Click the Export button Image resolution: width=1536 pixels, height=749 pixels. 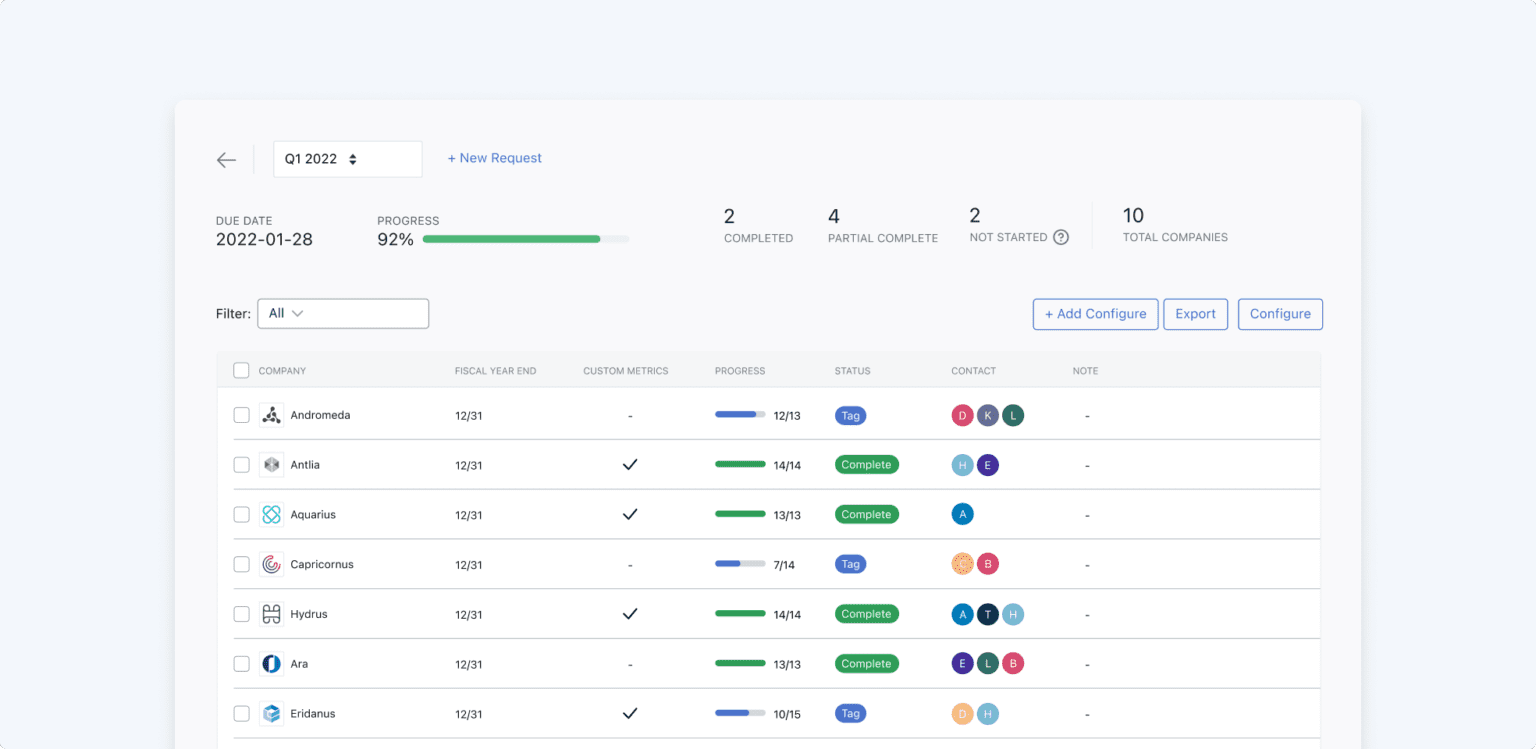(1195, 313)
